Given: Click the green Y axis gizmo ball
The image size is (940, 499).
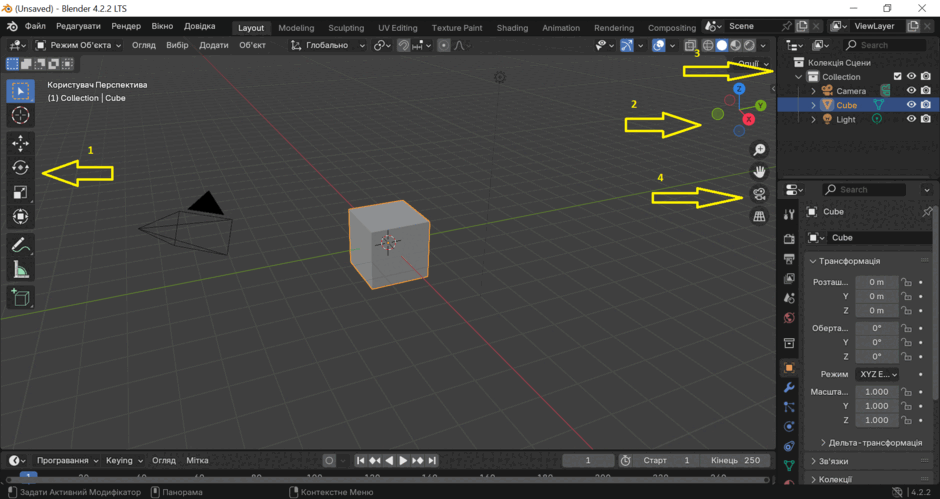Looking at the screenshot, I should [761, 106].
